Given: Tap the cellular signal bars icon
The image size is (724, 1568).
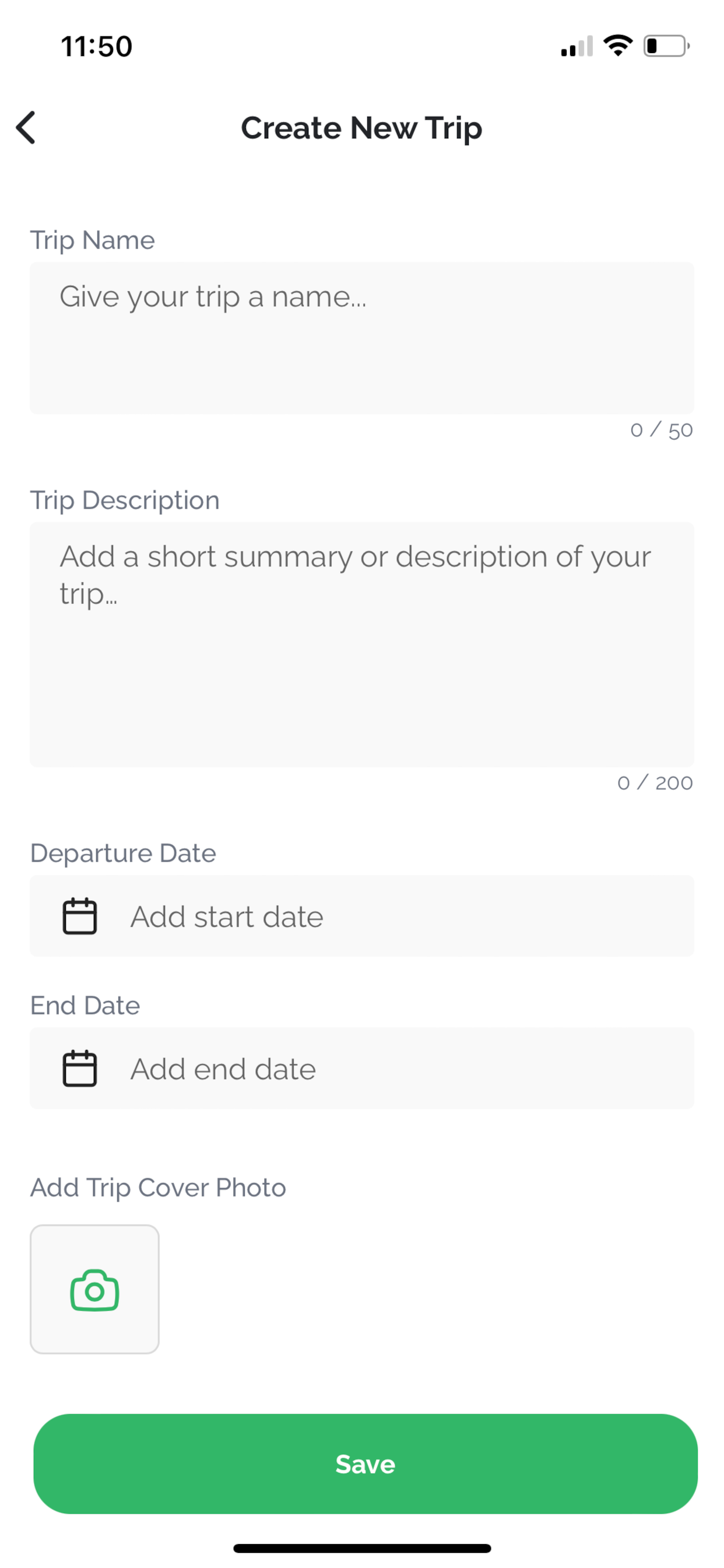Looking at the screenshot, I should [x=576, y=45].
